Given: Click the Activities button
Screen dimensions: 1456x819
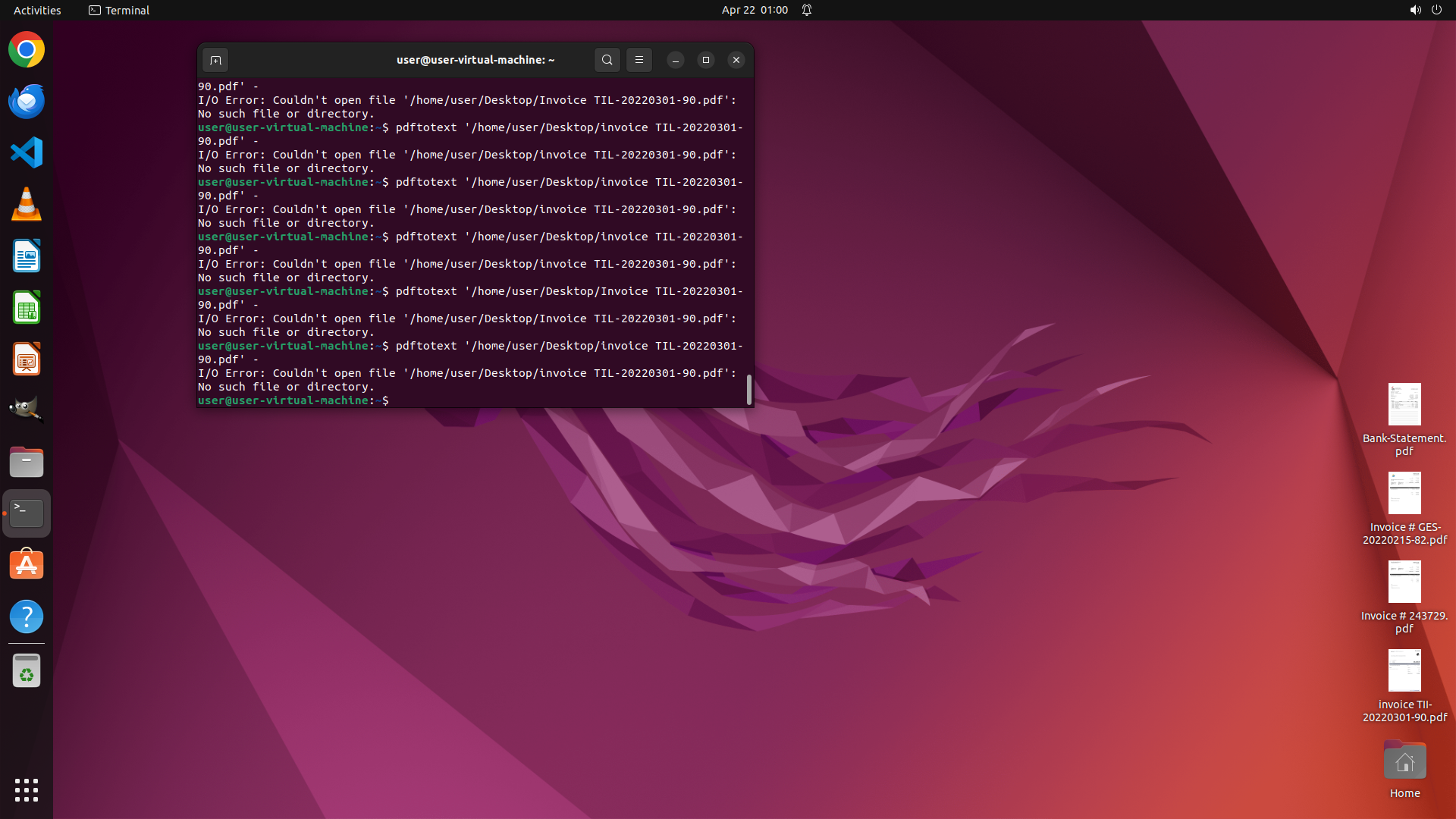Looking at the screenshot, I should point(37,10).
